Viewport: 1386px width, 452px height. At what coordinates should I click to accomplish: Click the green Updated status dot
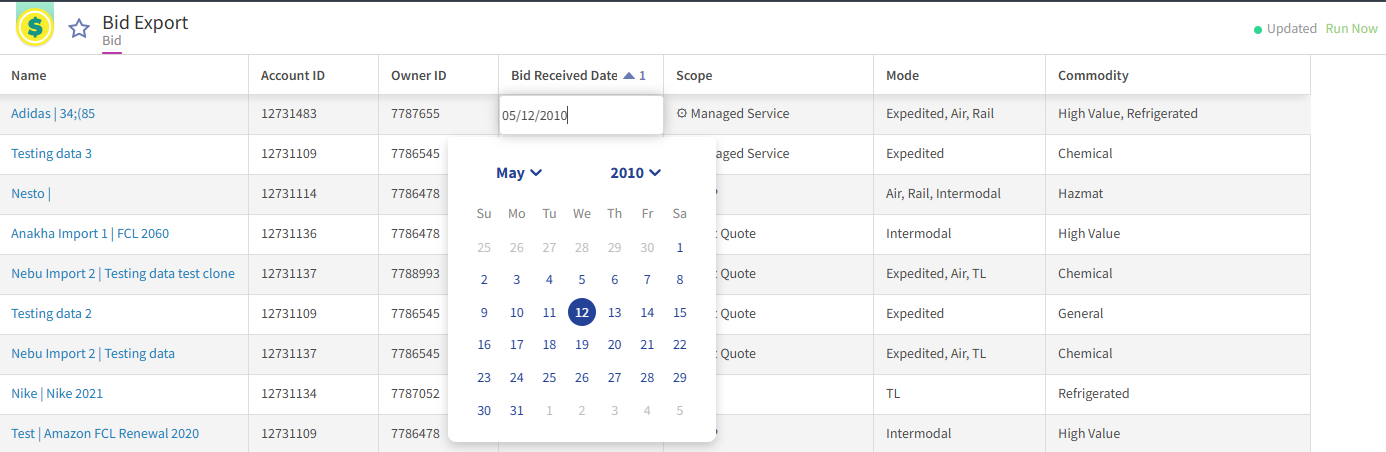[1258, 29]
